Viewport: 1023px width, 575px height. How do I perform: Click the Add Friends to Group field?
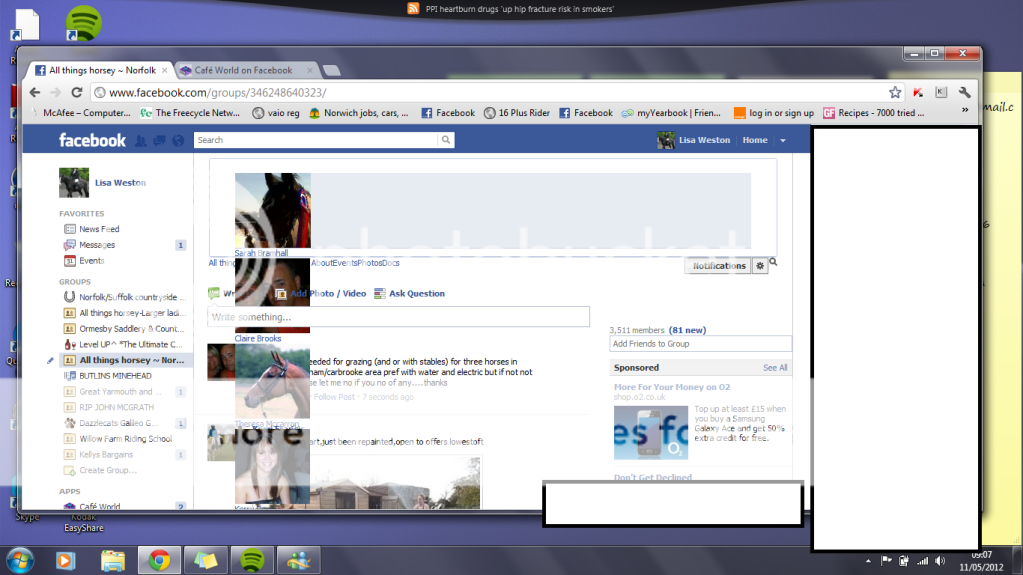click(701, 344)
